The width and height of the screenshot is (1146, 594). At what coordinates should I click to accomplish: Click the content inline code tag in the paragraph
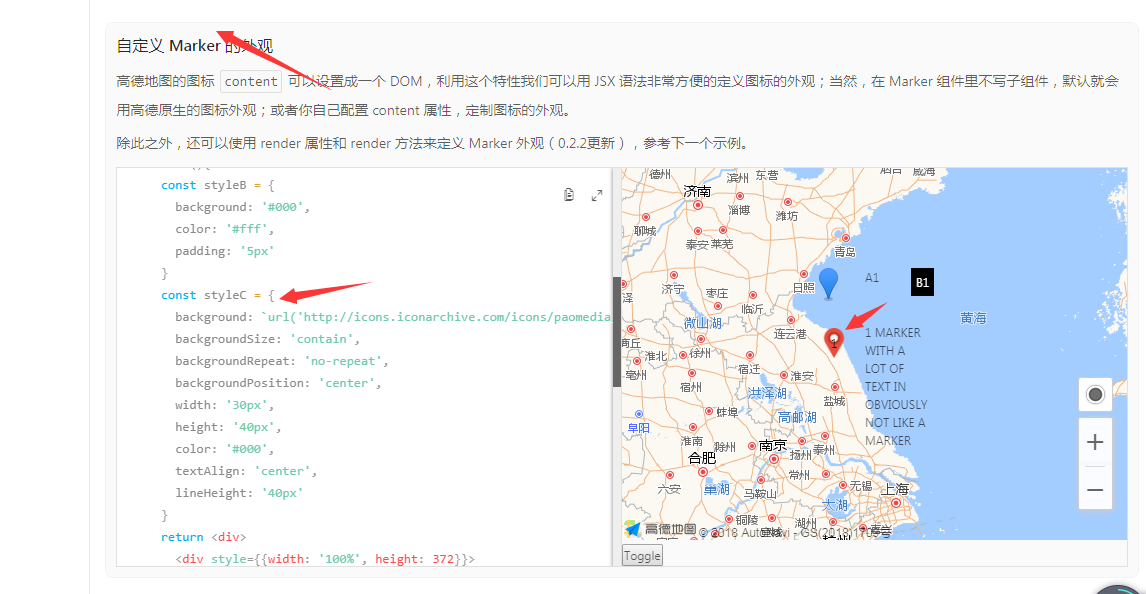pyautogui.click(x=250, y=81)
